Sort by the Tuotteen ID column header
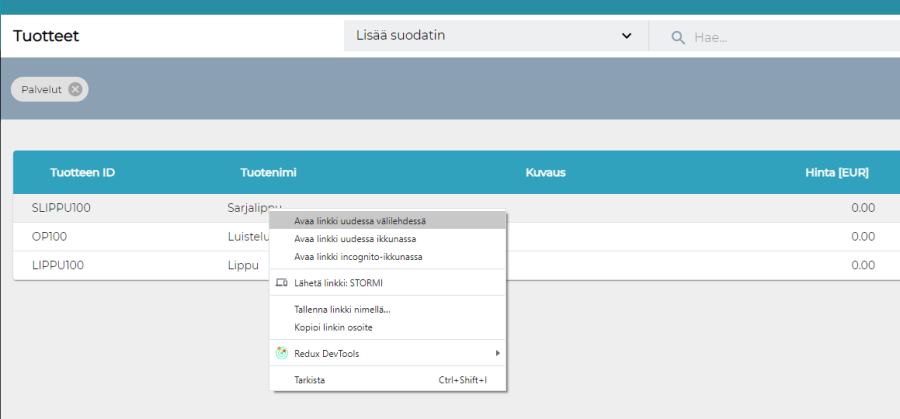Image resolution: width=900 pixels, height=419 pixels. [x=82, y=172]
